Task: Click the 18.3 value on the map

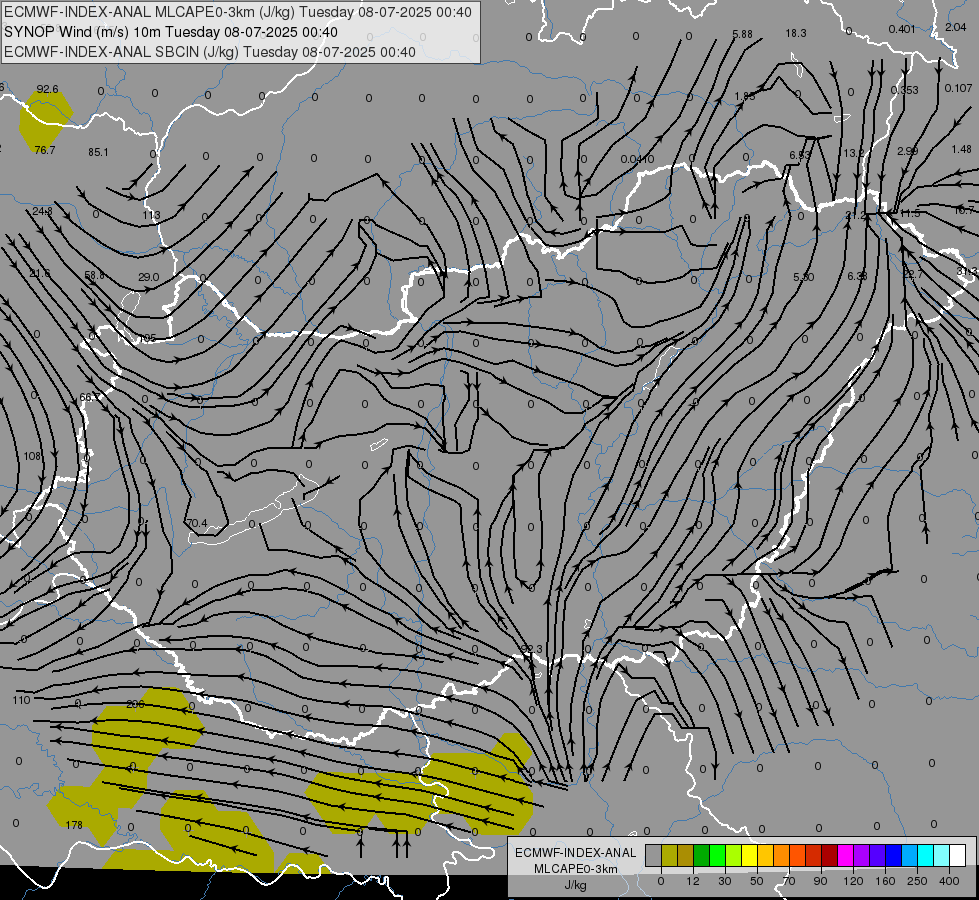Action: pos(796,33)
